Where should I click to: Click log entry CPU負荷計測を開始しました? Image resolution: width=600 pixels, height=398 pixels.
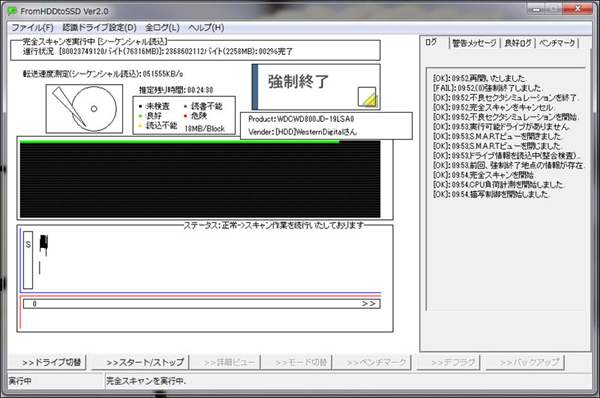(x=499, y=184)
